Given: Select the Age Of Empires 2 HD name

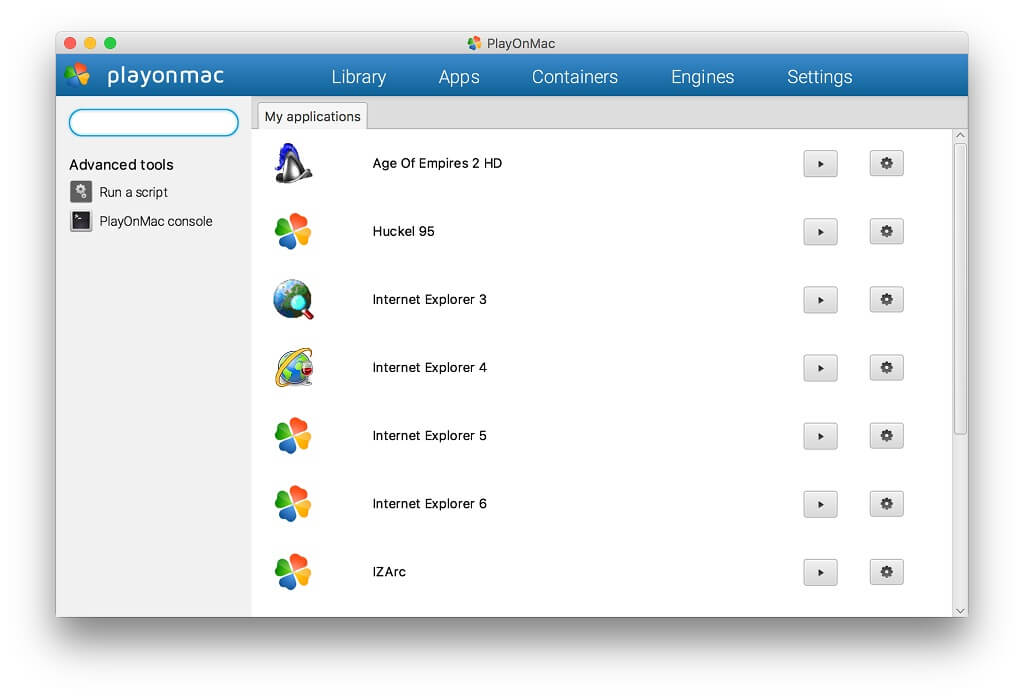Looking at the screenshot, I should tap(437, 163).
